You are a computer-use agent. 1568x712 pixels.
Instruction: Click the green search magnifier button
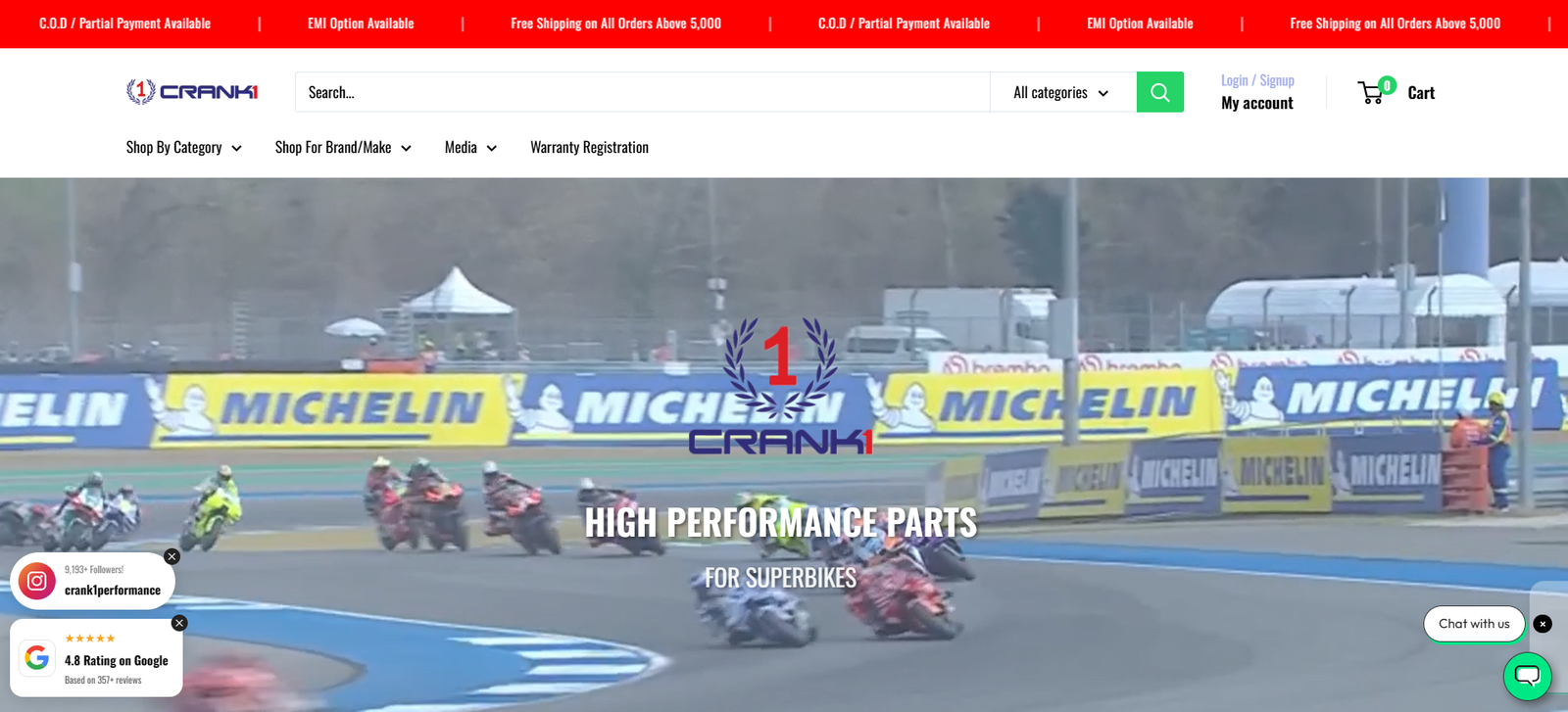[x=1160, y=92]
